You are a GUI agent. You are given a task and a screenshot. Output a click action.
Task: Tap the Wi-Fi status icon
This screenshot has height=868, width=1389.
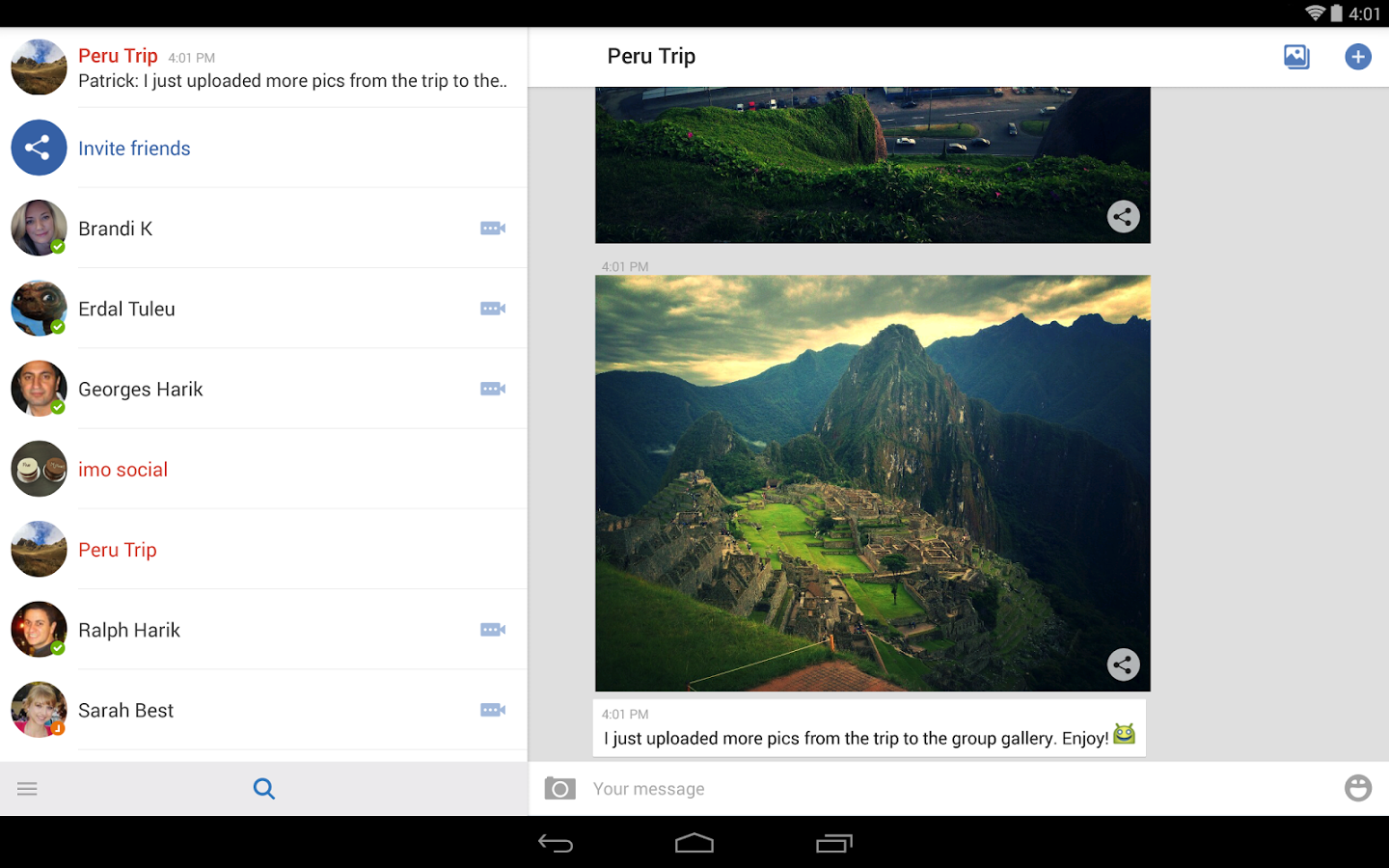1315,14
